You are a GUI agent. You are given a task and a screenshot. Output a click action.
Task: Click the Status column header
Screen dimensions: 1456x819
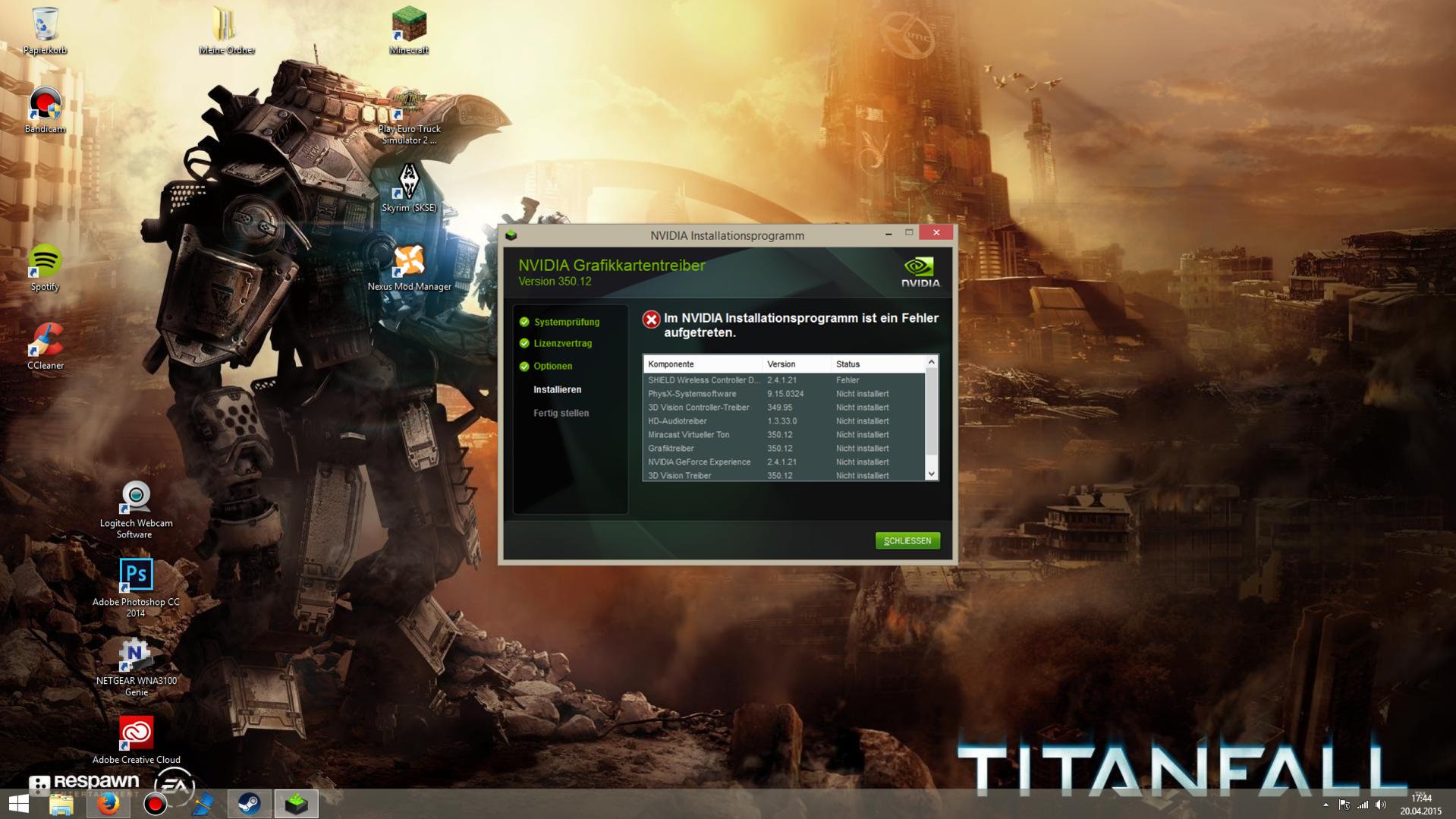click(878, 364)
